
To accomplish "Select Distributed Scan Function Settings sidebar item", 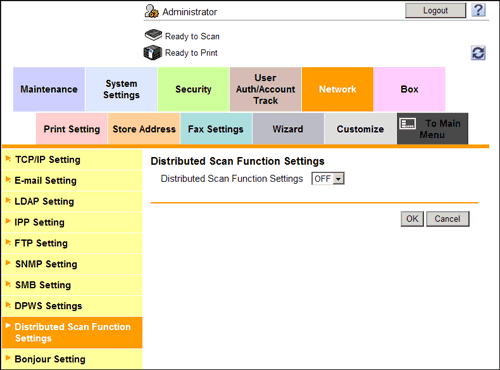I will [x=72, y=332].
